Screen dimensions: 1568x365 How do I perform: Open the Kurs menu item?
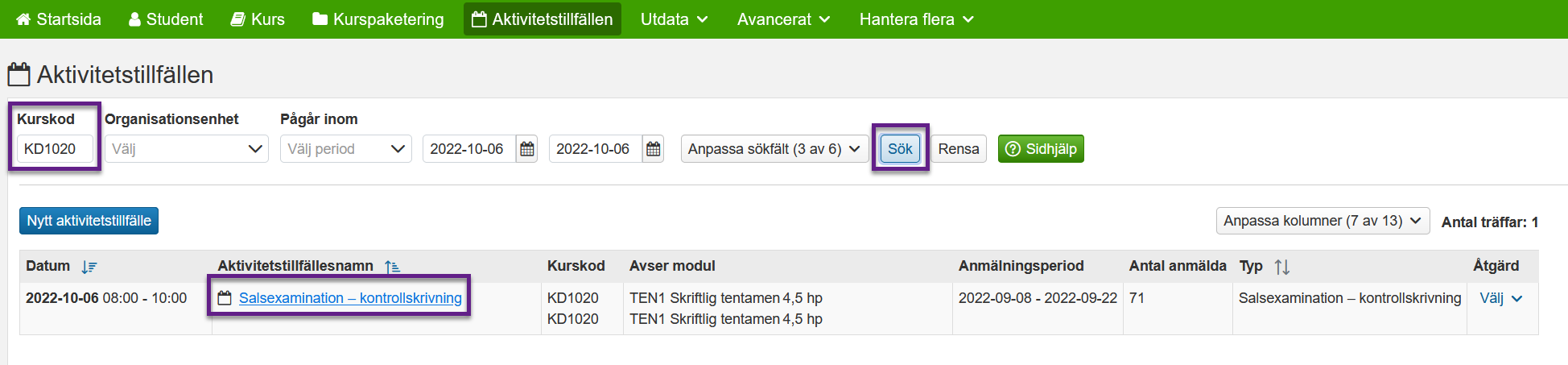coord(258,19)
